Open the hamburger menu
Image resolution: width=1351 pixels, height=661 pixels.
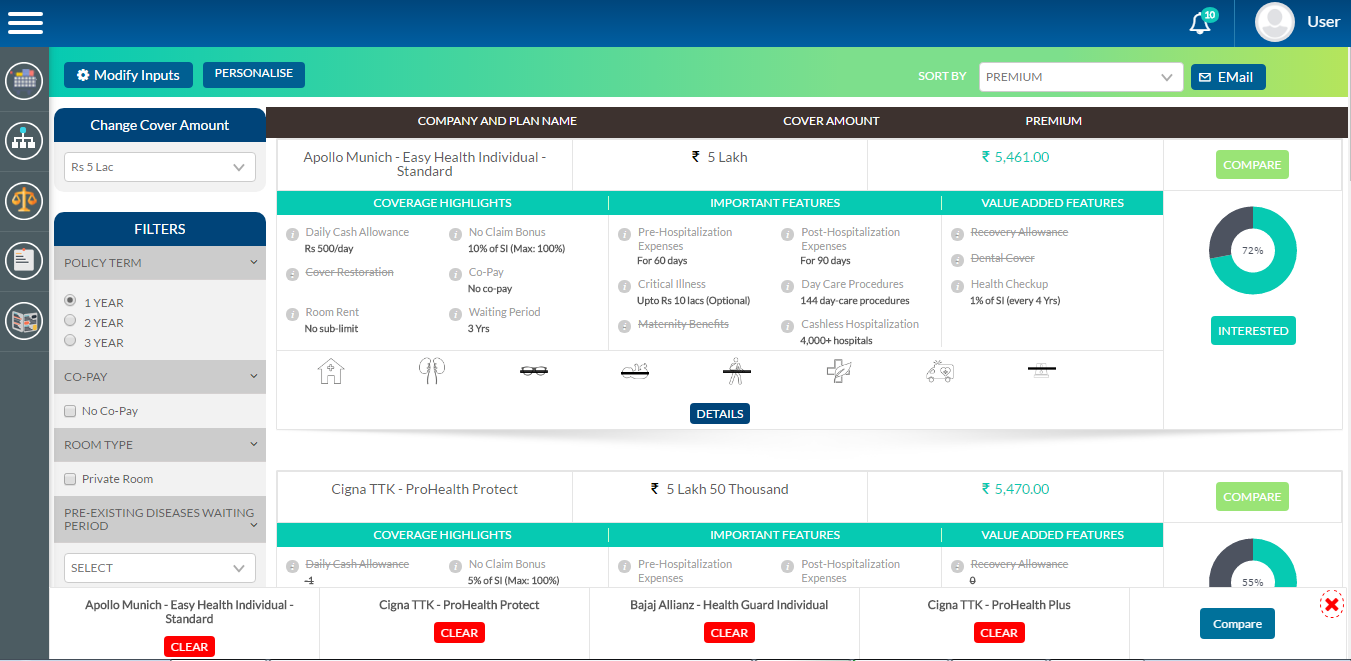[x=24, y=22]
